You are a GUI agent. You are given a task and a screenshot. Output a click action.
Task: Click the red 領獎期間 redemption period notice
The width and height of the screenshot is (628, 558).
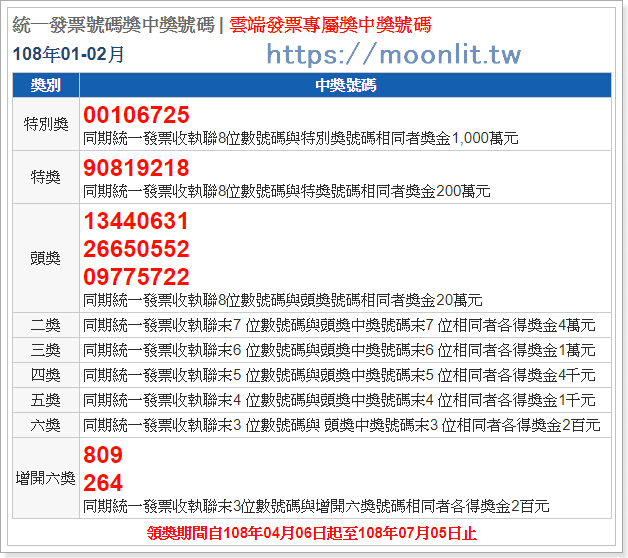point(312,532)
